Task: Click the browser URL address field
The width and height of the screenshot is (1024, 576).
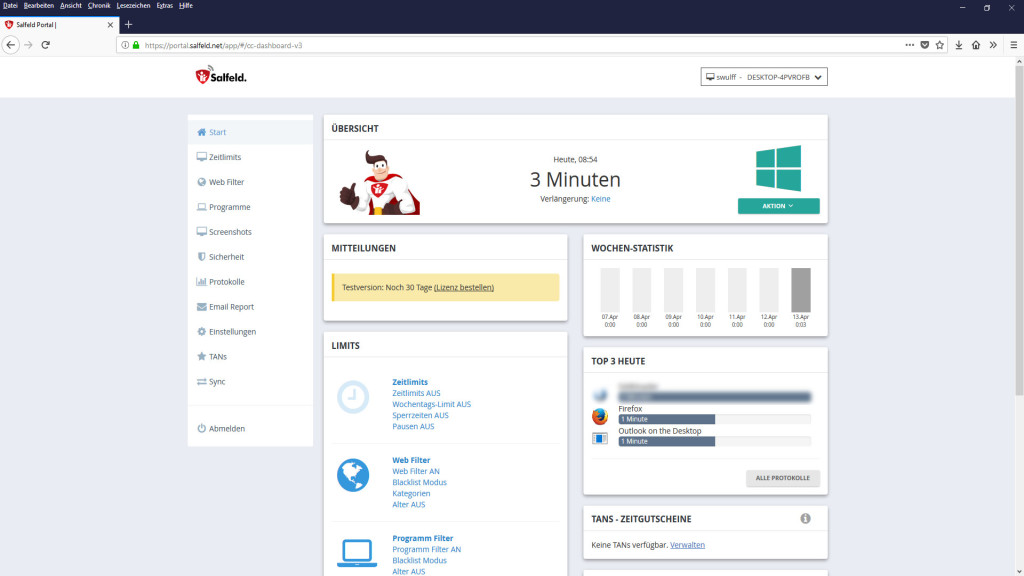Action: (x=500, y=45)
